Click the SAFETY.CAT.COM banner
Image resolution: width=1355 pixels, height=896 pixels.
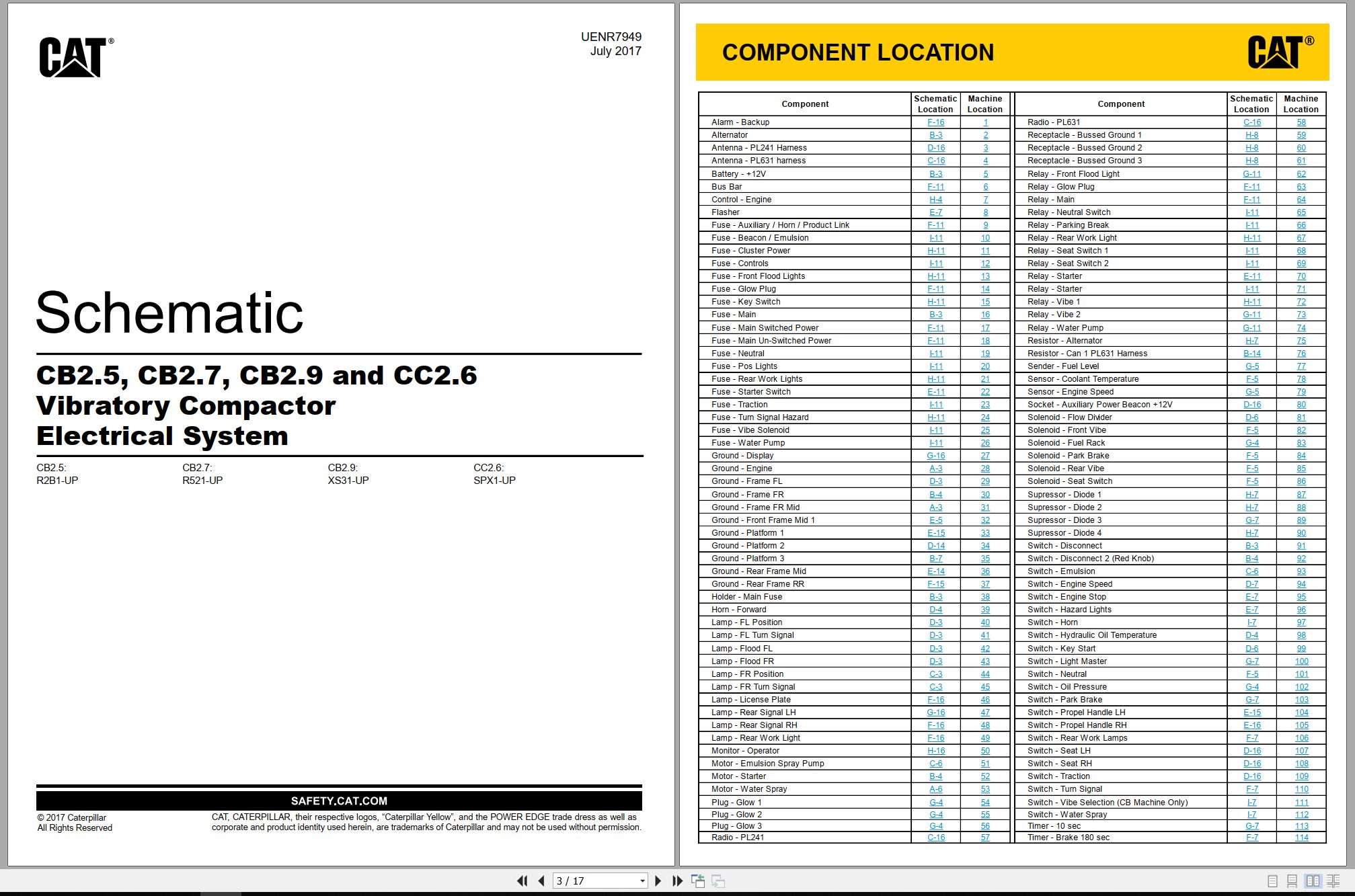(x=339, y=801)
